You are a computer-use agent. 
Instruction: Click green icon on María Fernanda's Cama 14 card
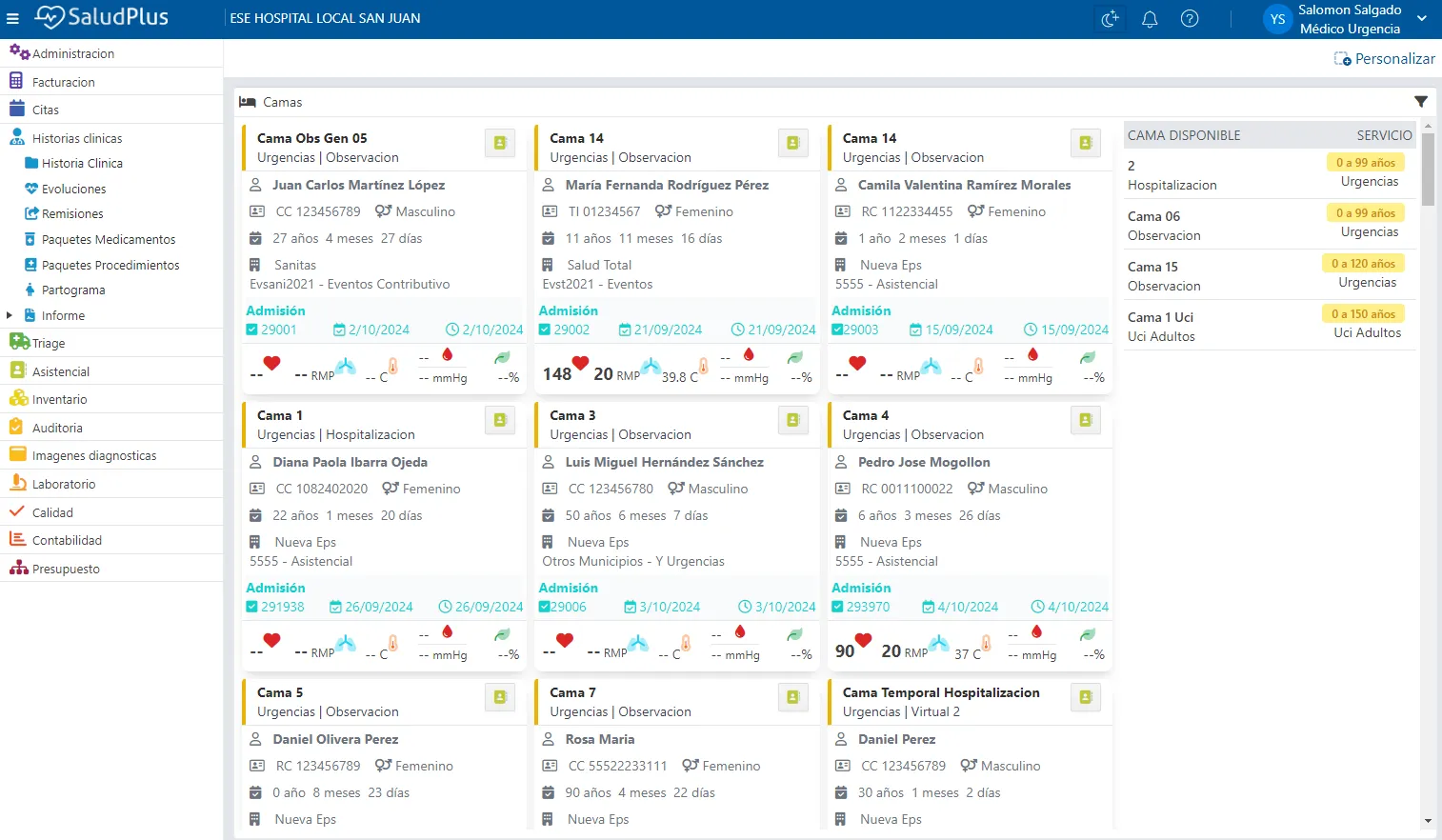(792, 143)
